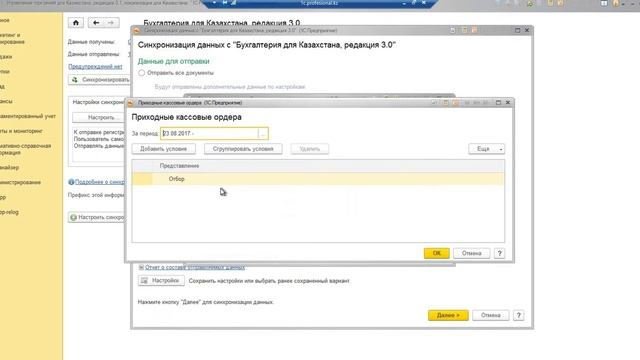Click the 'Удалить' button
This screenshot has width=640, height=360.
(x=309, y=149)
